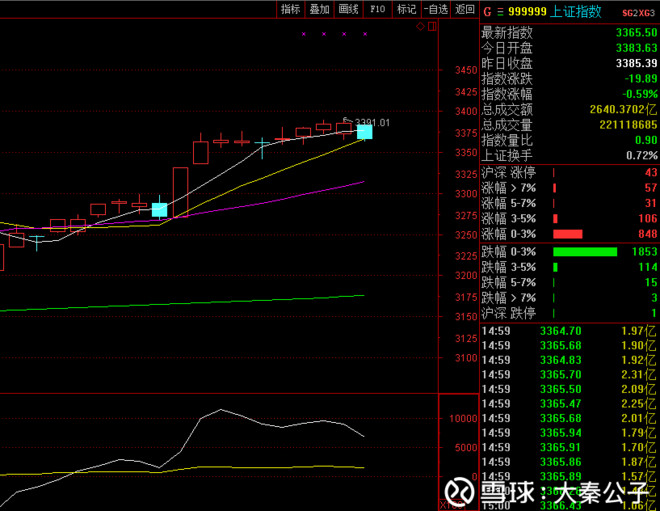The width and height of the screenshot is (660, 511).
Task: Click the 上证指数 index name
Action: click(x=576, y=11)
